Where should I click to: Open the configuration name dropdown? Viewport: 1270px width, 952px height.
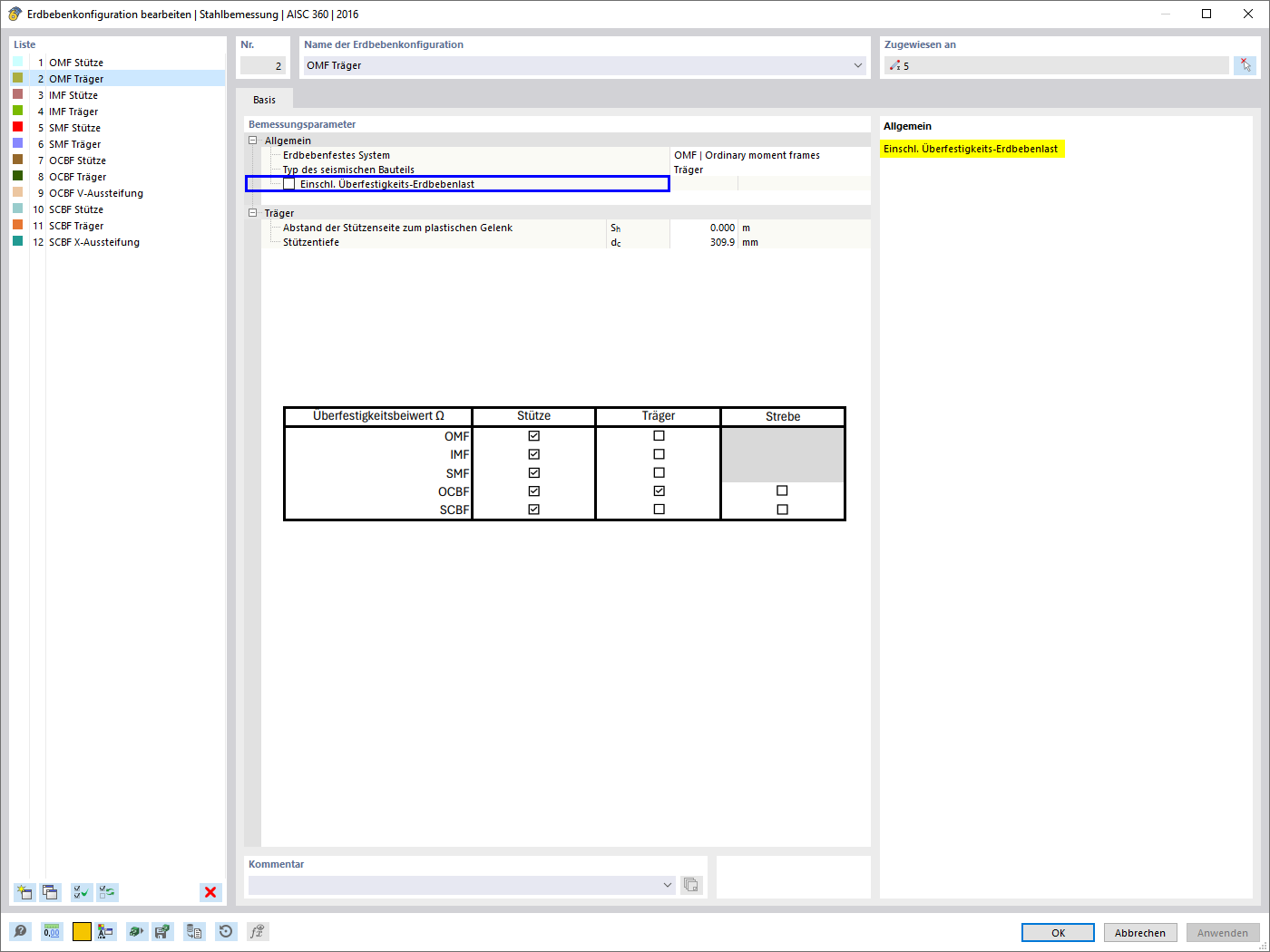858,65
